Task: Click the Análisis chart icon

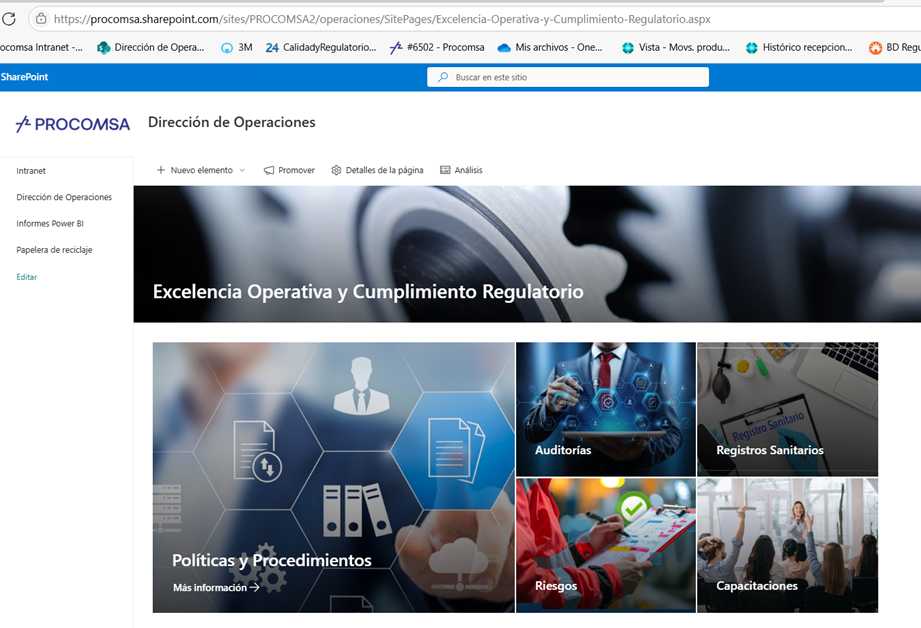Action: [445, 170]
